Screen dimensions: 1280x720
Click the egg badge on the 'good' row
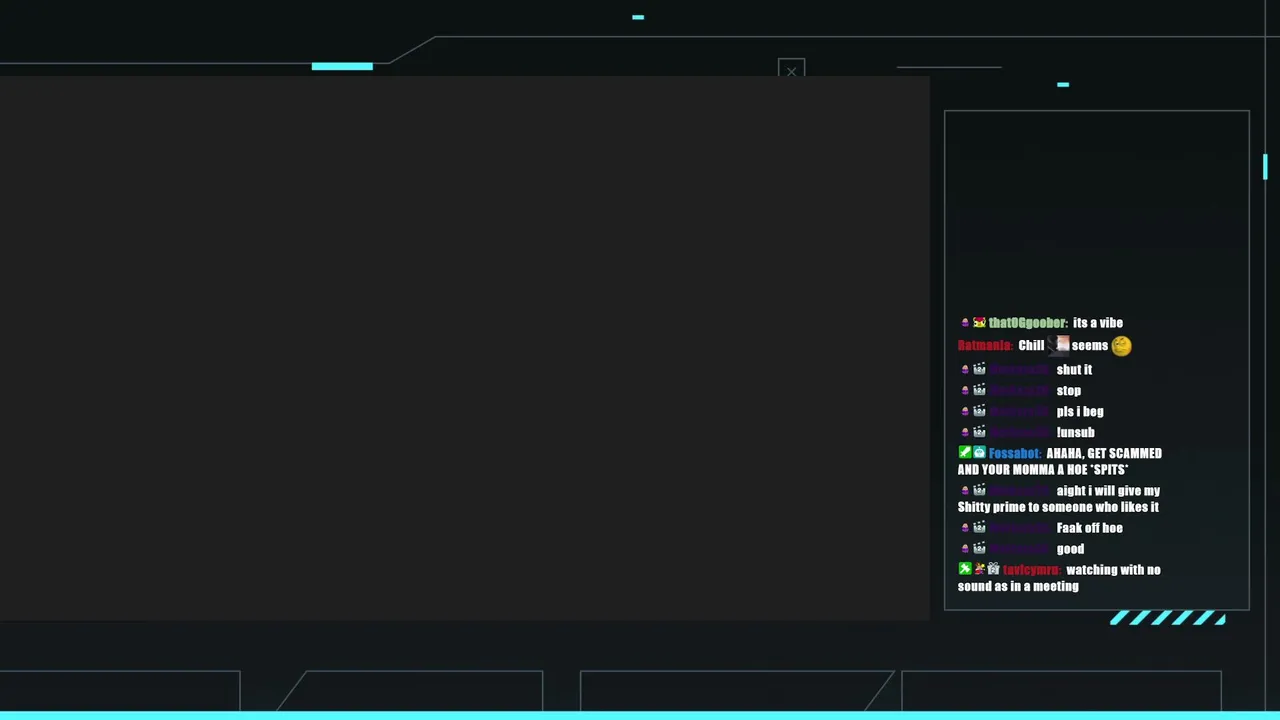tap(964, 549)
